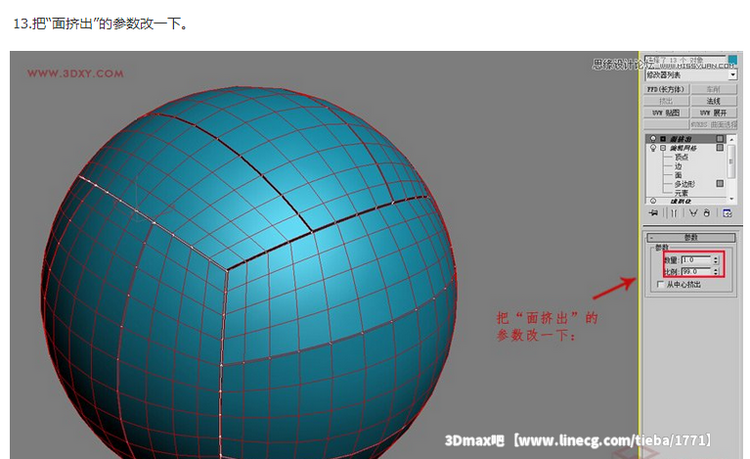The height and width of the screenshot is (459, 750).
Task: Click the square icon right of 编辑网格
Action: click(720, 148)
